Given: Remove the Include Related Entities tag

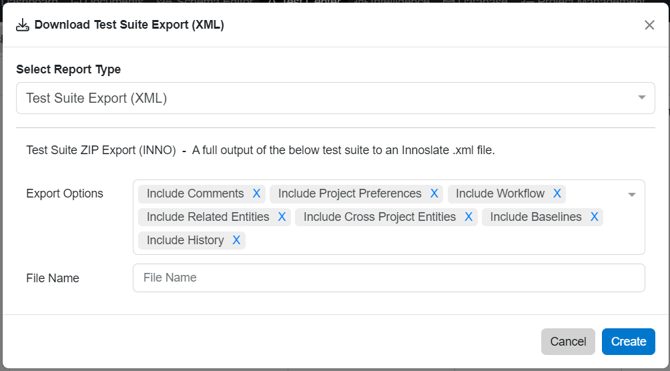Looking at the screenshot, I should coord(282,217).
